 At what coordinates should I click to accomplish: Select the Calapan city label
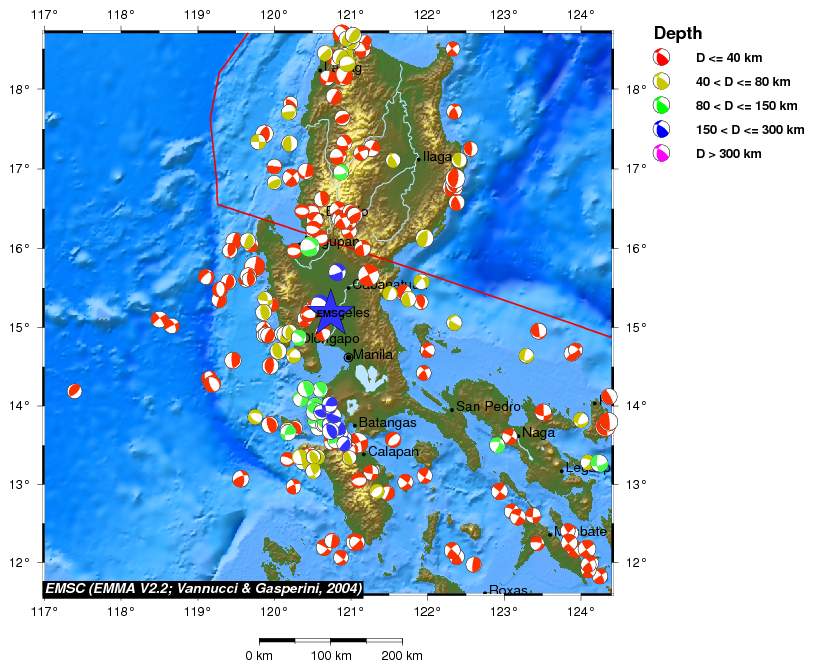(393, 452)
